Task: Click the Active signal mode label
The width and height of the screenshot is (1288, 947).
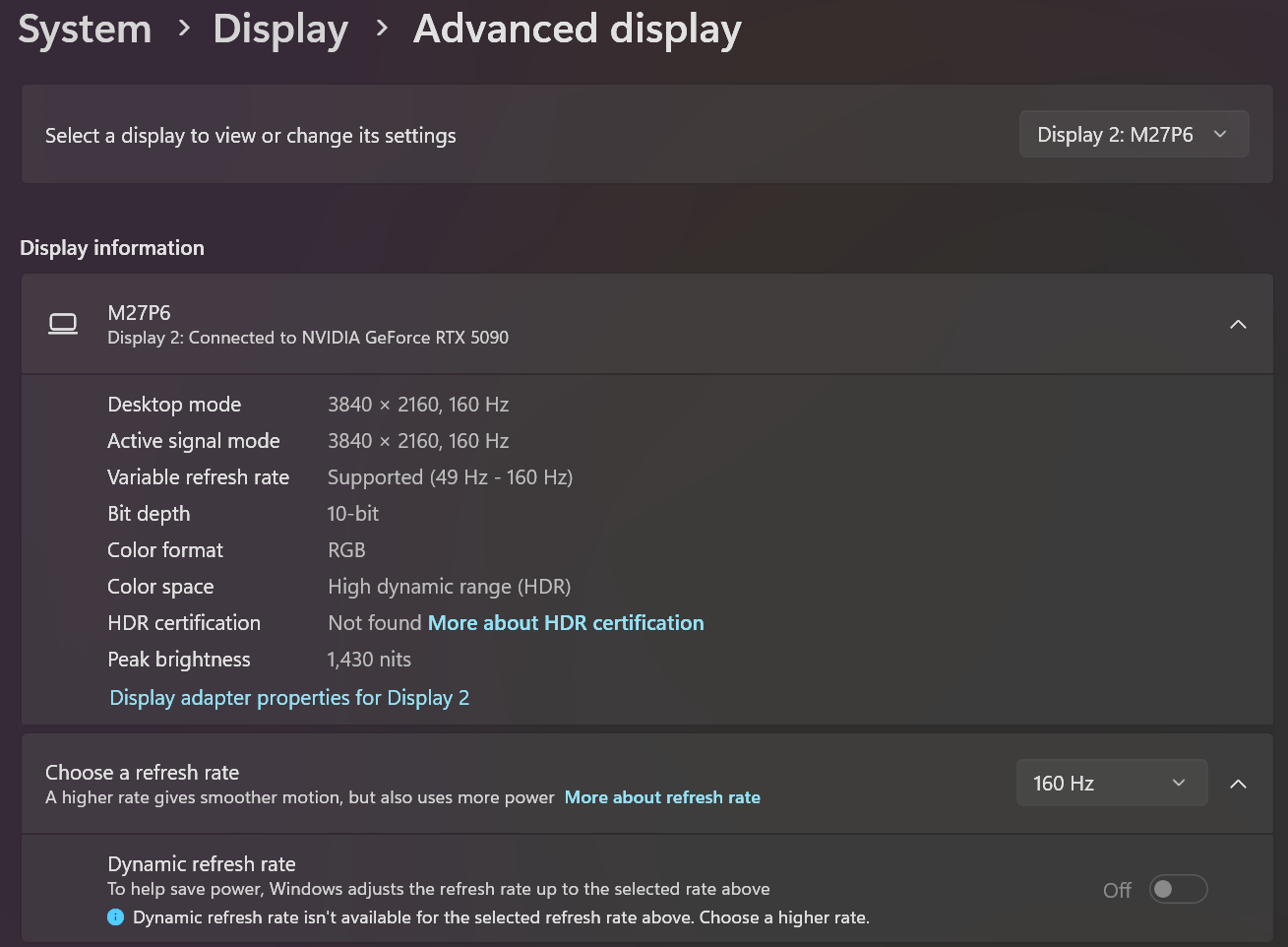Action: (x=194, y=441)
